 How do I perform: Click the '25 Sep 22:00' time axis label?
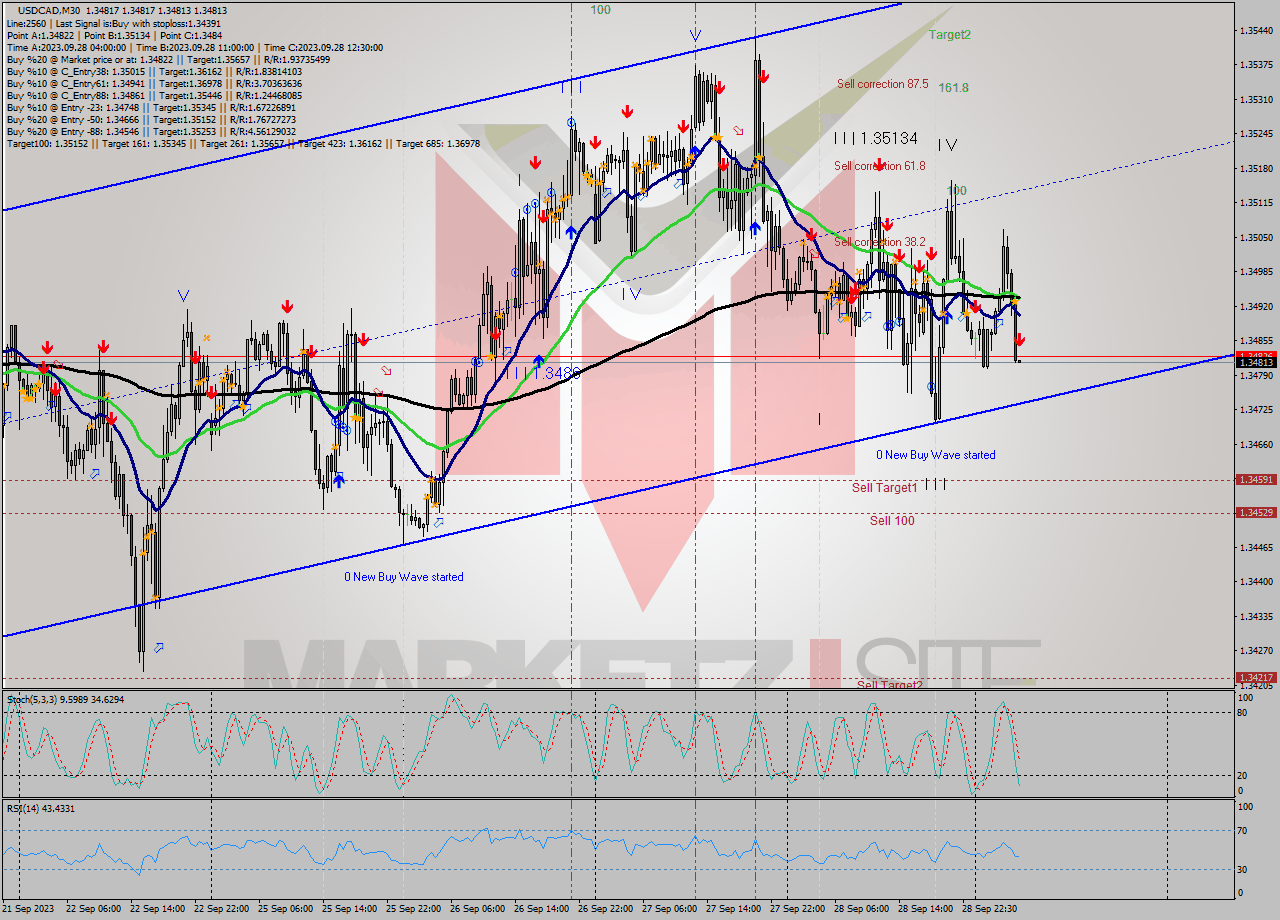tap(414, 909)
